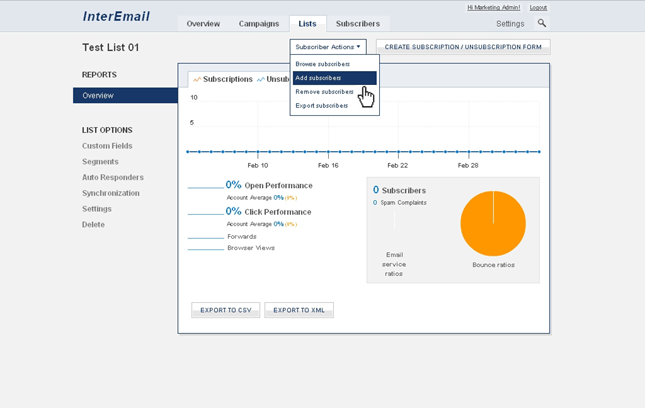The image size is (645, 408).
Task: Click the search magnifier icon
Action: pos(542,23)
